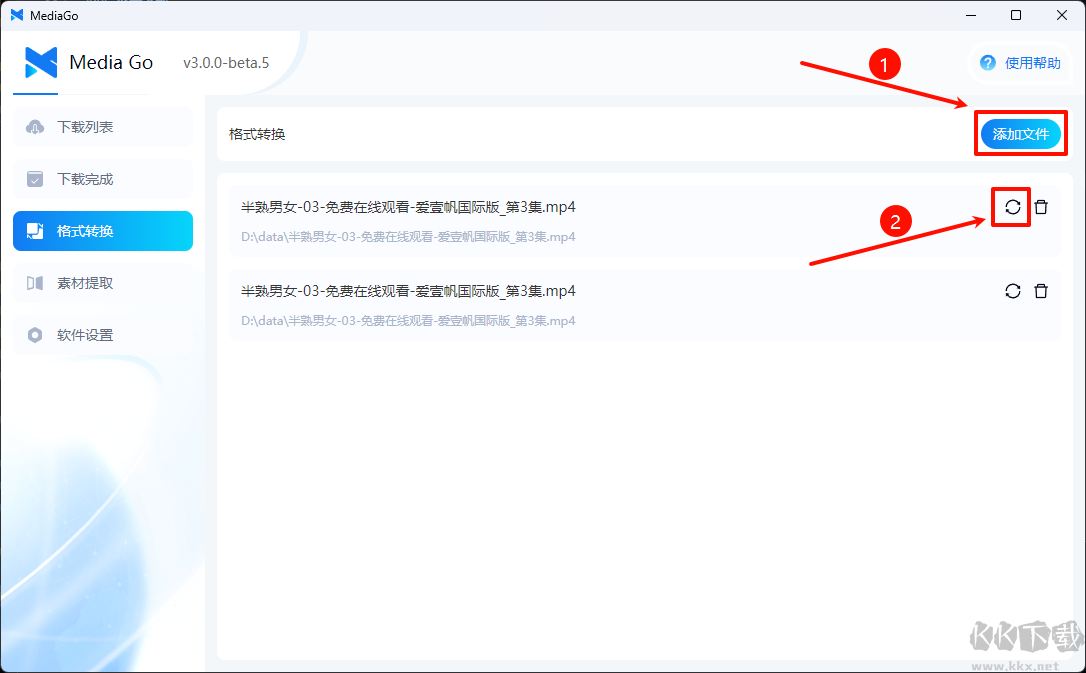Click the v3.0.0-beta.5 version label
The width and height of the screenshot is (1086, 673).
coord(226,63)
